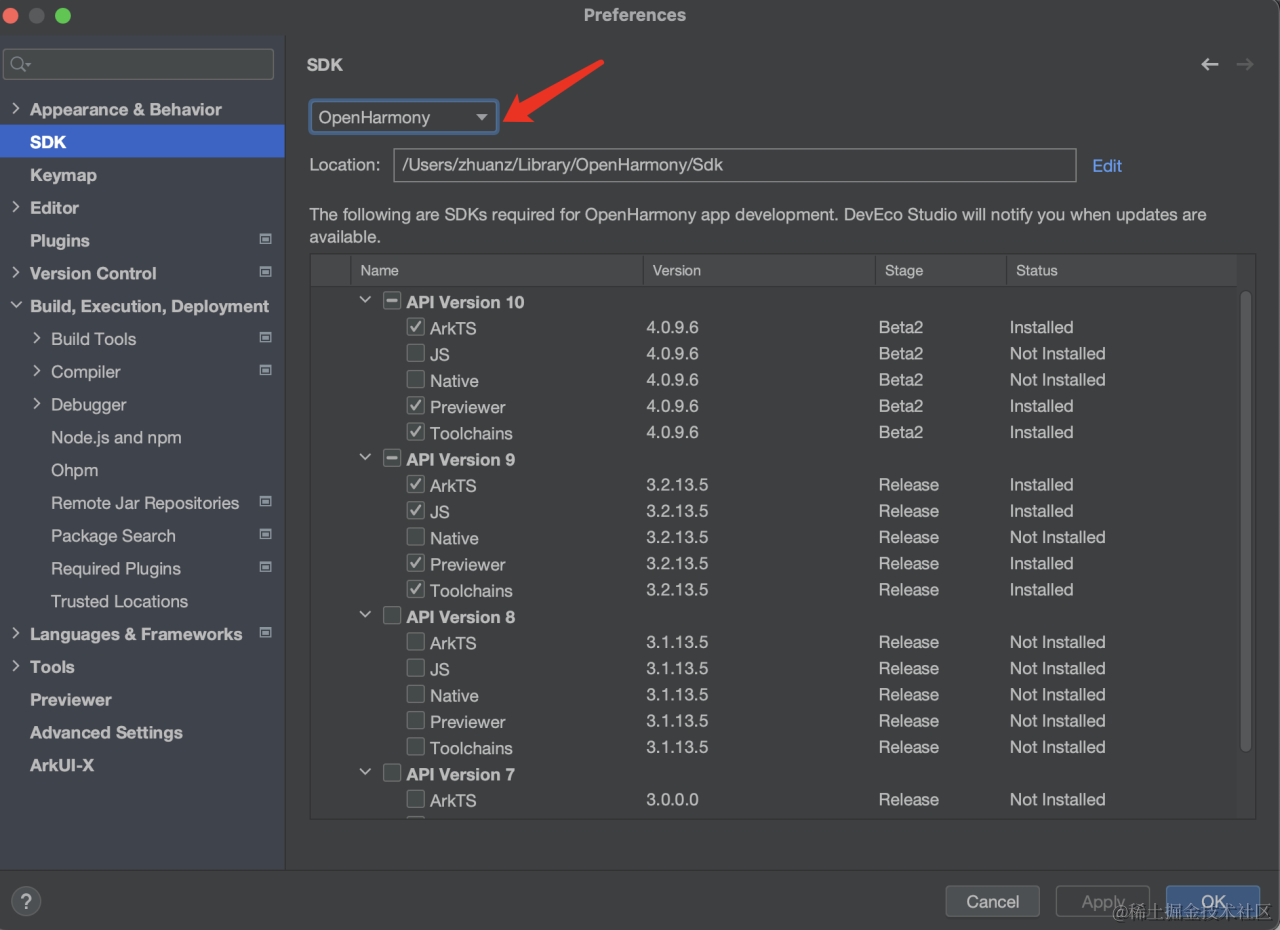Collapse Build, Execution, Deployment group

click(15, 305)
